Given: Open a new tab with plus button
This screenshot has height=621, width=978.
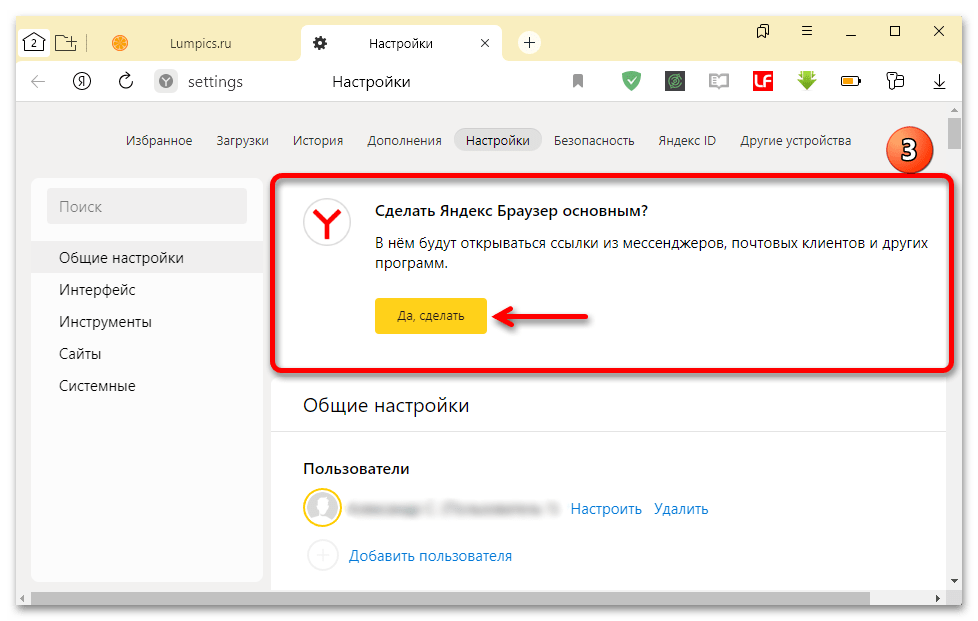Looking at the screenshot, I should click(529, 42).
